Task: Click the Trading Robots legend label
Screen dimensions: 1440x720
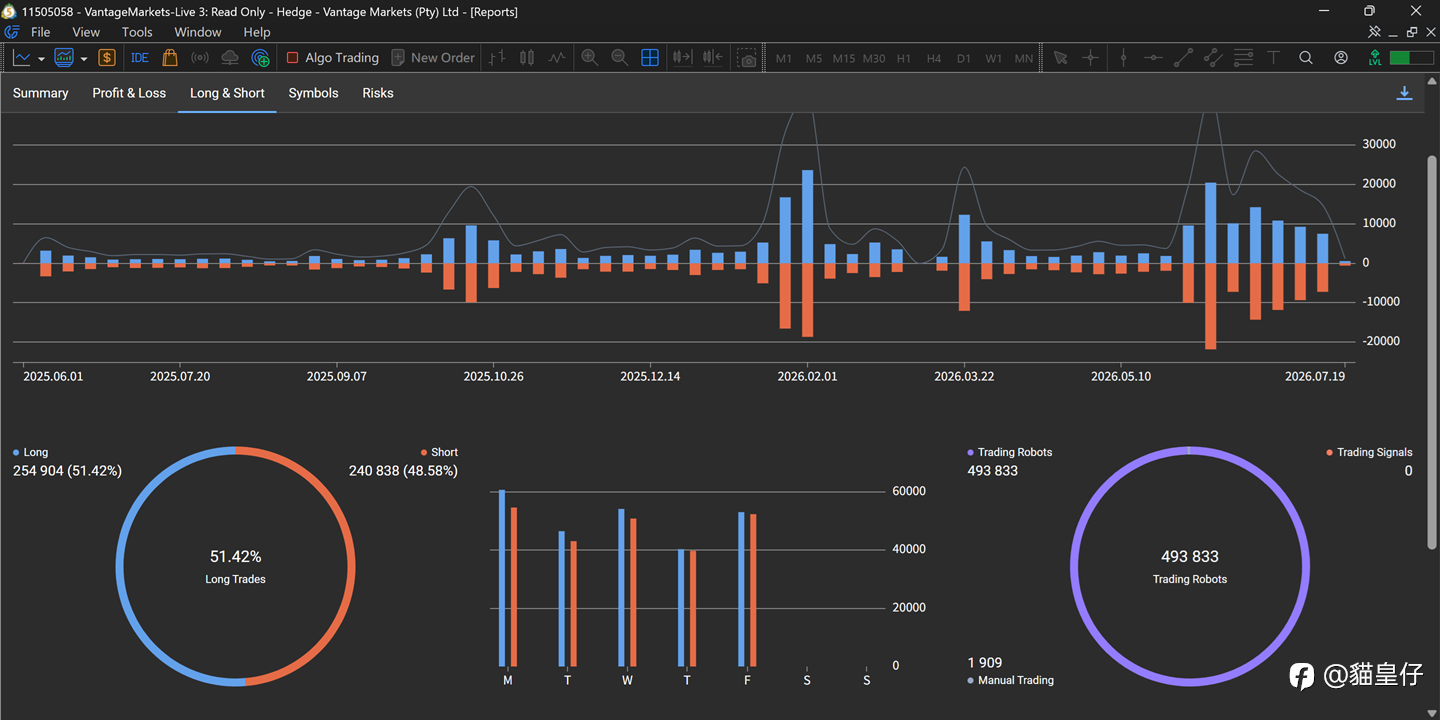Action: [x=1009, y=453]
